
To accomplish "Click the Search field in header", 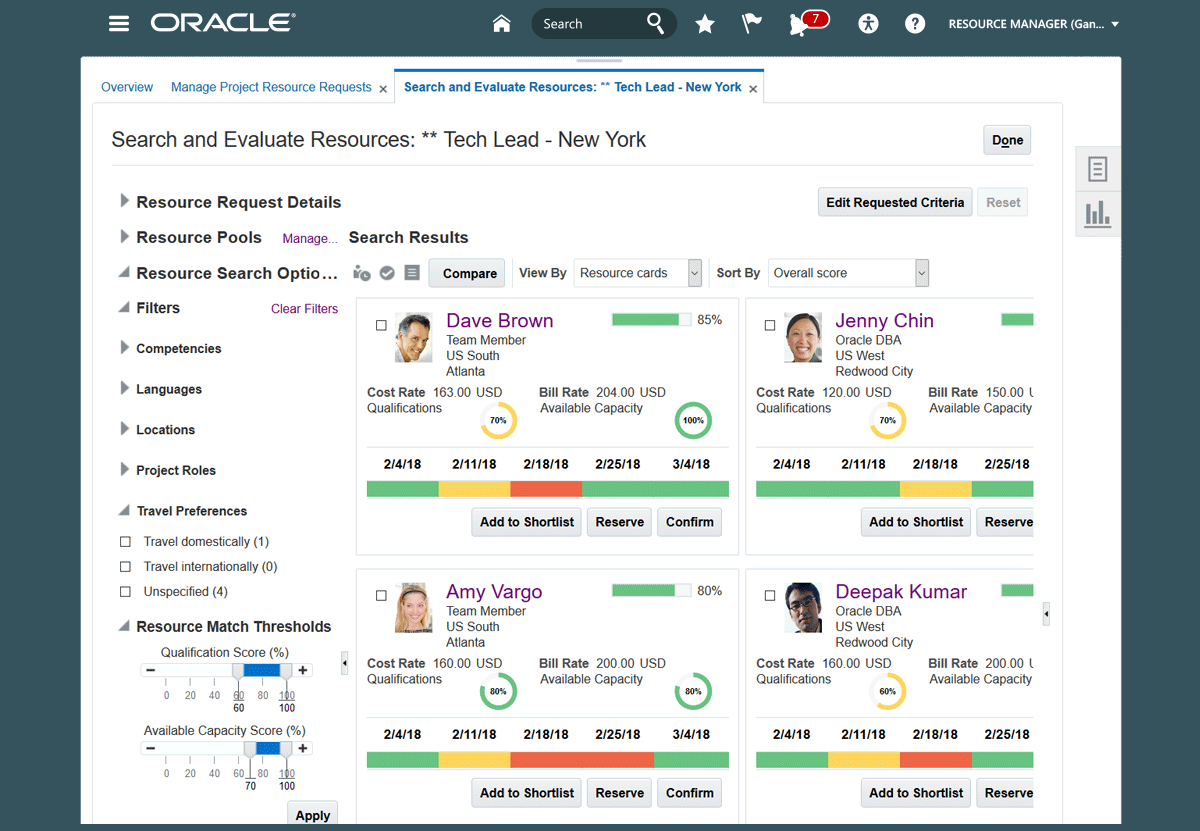I will (x=590, y=24).
